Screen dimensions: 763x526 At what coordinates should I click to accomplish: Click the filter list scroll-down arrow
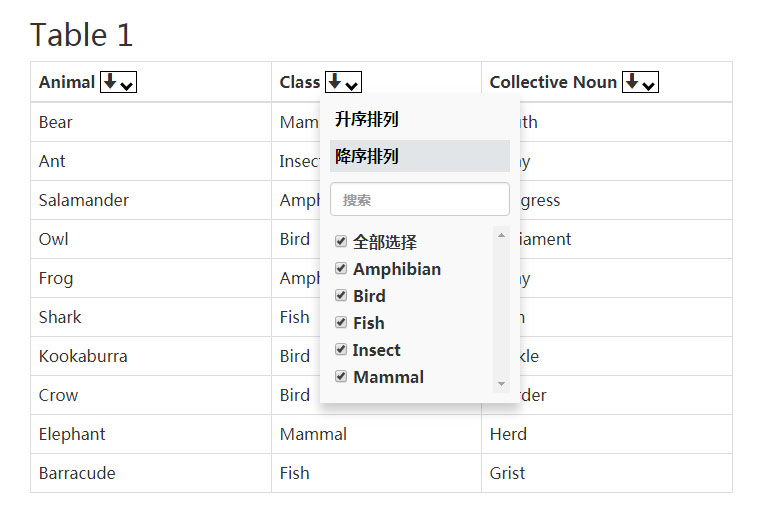(x=502, y=384)
